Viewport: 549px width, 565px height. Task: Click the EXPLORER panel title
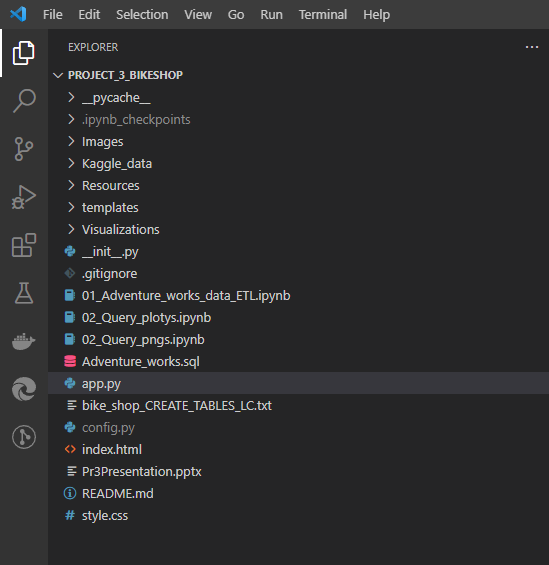(93, 47)
